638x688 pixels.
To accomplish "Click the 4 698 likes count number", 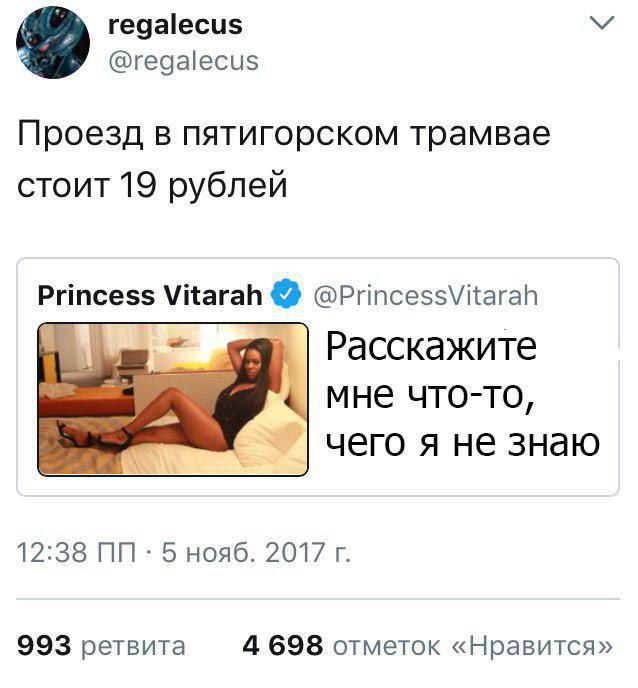I will click(283, 646).
